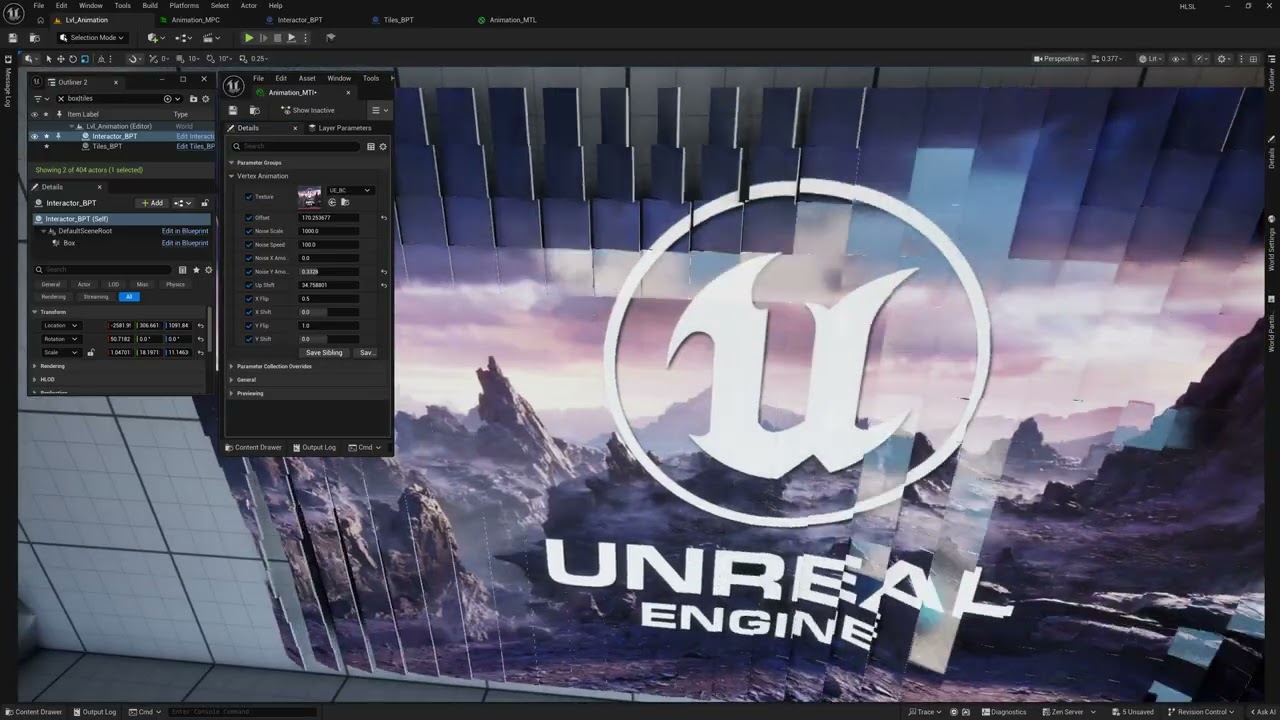The width and height of the screenshot is (1280, 720).
Task: Click the Scale lock ratio icon
Action: coord(90,352)
